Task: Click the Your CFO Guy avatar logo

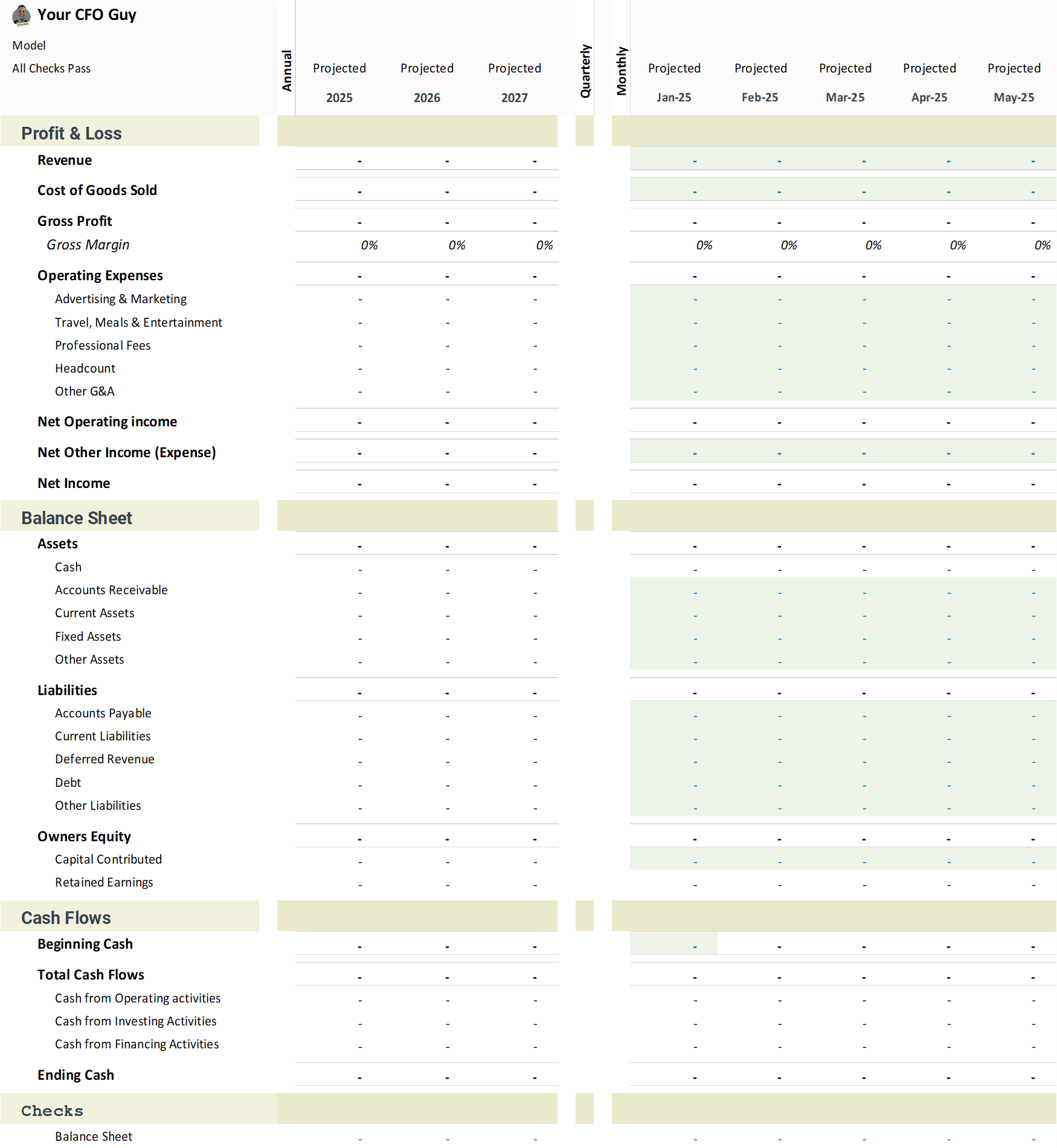Action: pos(22,15)
